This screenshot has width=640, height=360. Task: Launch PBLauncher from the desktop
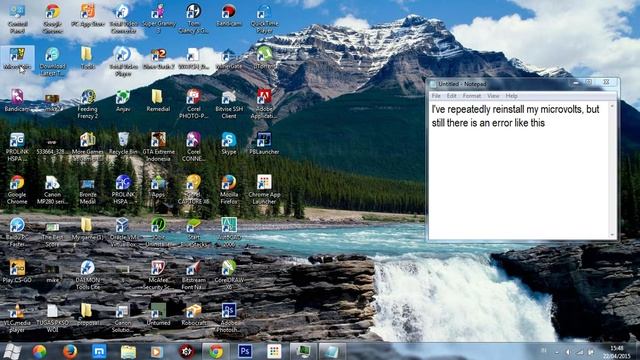(264, 143)
